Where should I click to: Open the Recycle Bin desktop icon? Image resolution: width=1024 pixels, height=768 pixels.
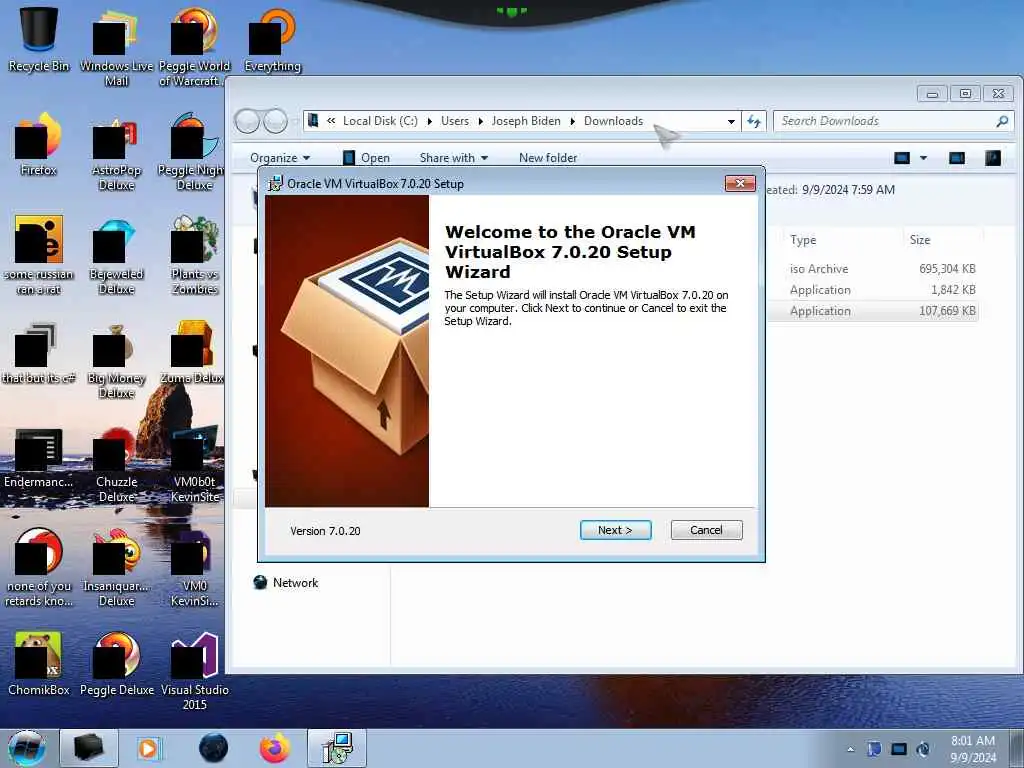pos(39,39)
